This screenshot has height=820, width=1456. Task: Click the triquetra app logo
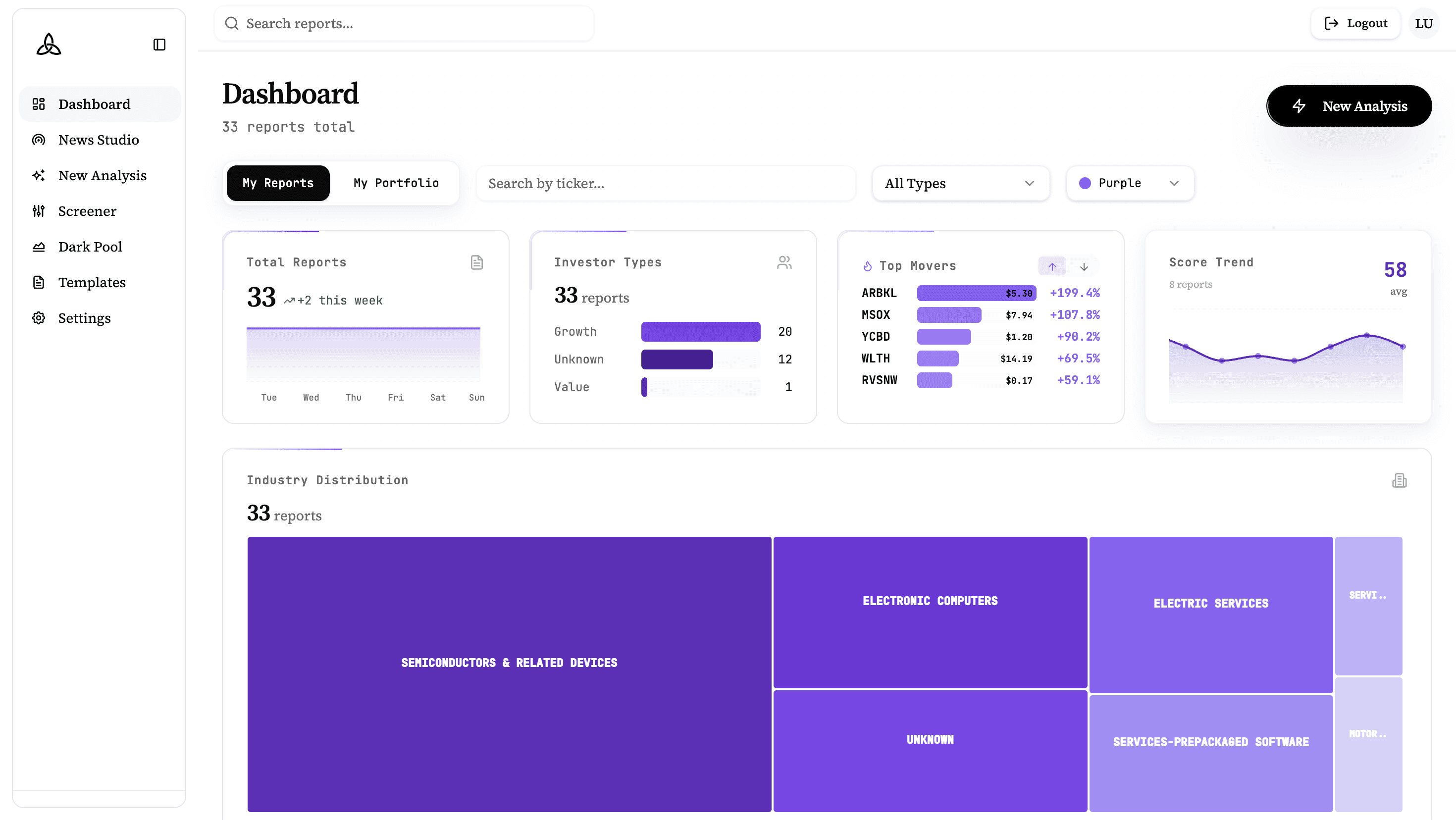49,44
